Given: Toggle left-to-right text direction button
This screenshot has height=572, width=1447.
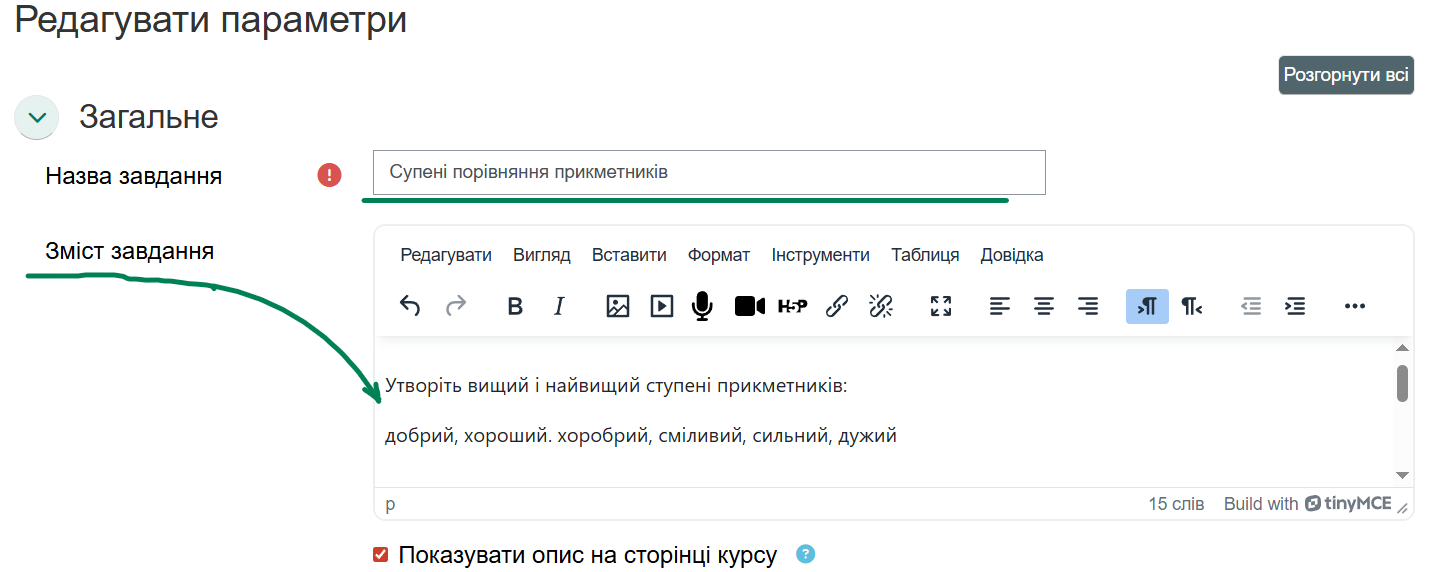Looking at the screenshot, I should [x=1147, y=306].
